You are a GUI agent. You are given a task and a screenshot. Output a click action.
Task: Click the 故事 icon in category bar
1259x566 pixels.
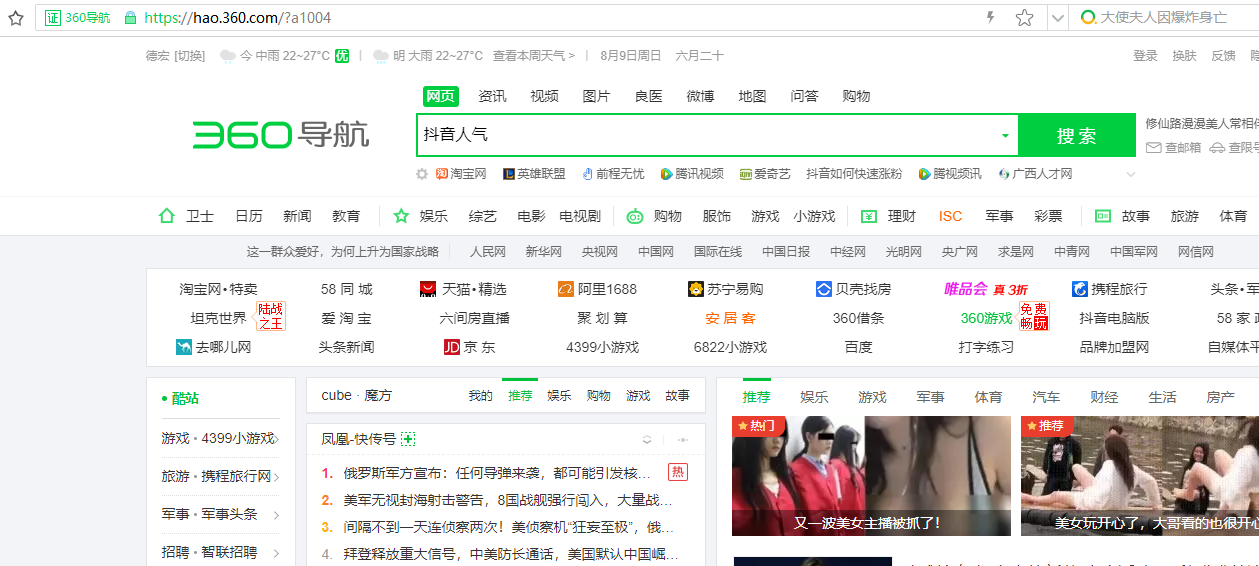(x=1103, y=216)
